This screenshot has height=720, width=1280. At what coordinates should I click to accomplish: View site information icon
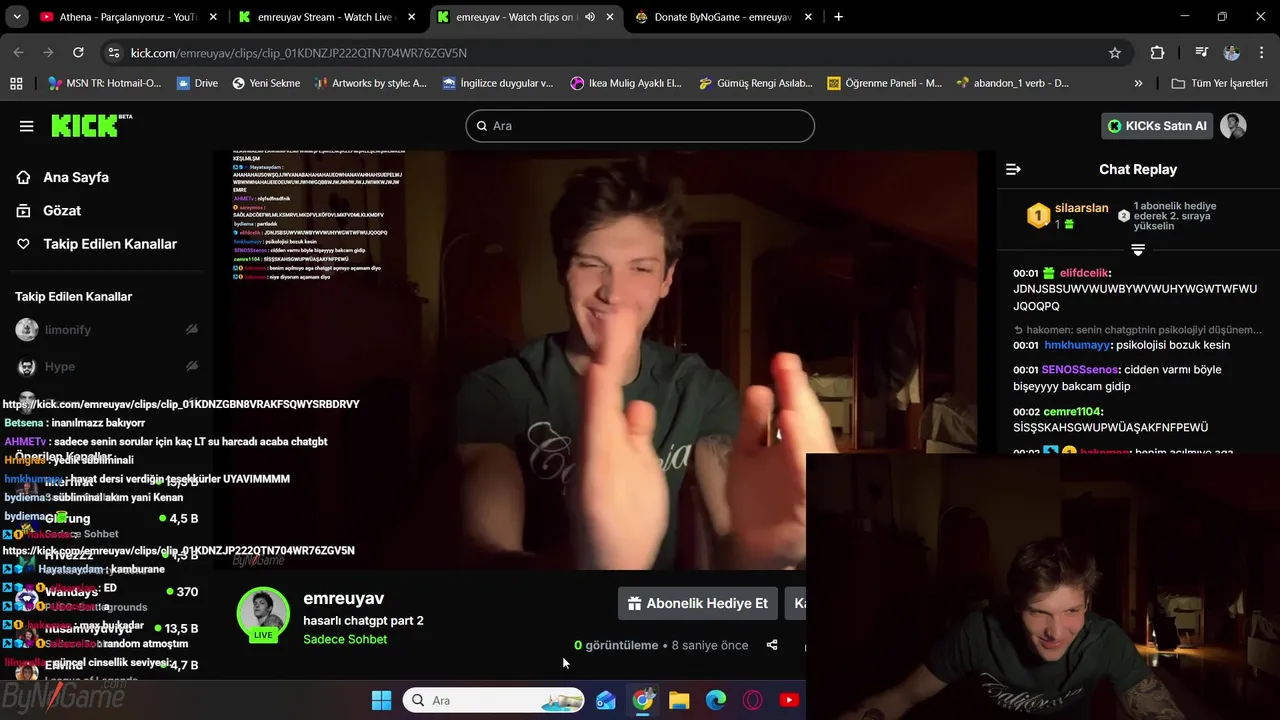(x=114, y=53)
